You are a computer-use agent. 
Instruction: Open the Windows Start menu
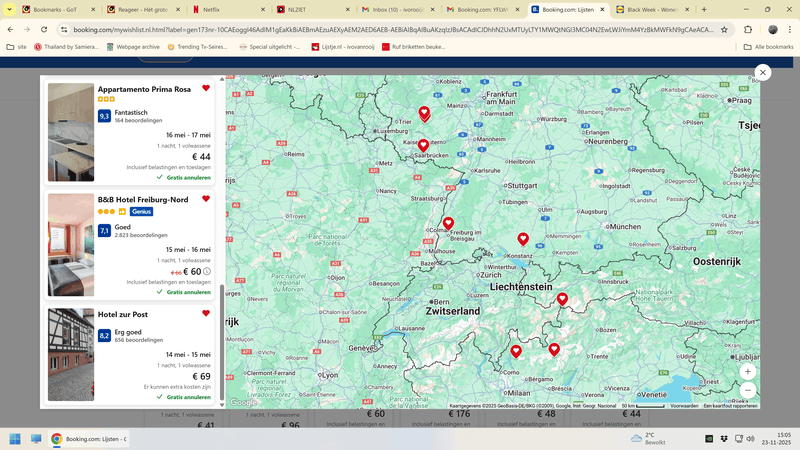tap(15, 439)
